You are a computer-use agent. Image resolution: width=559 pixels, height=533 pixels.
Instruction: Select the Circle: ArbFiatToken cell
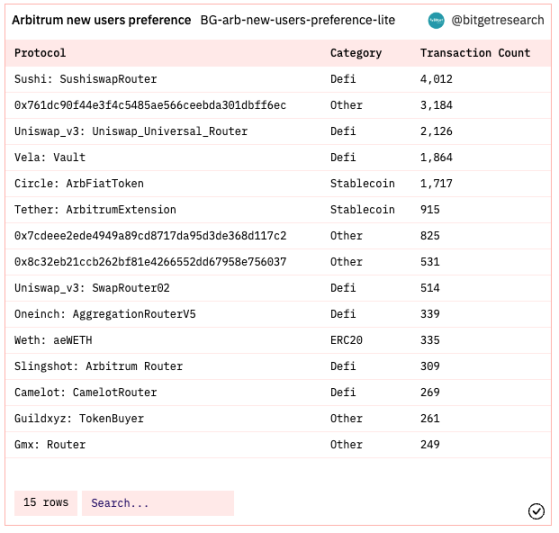(x=79, y=183)
